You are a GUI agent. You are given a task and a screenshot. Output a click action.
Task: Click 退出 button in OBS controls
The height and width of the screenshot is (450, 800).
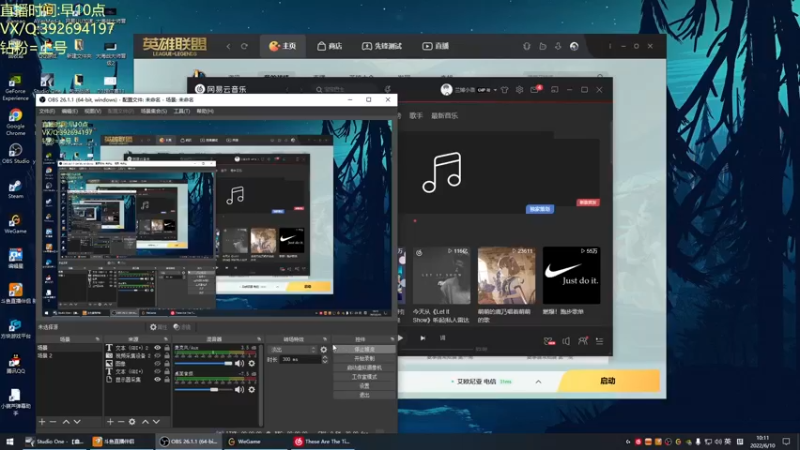(364, 395)
